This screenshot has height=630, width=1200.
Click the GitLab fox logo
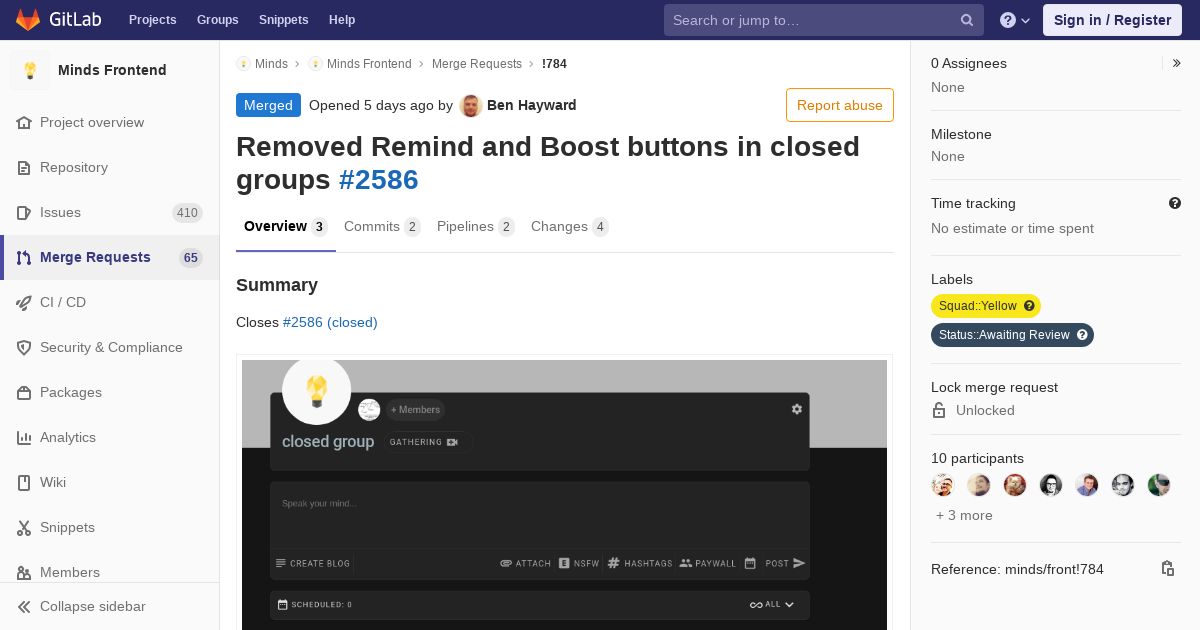[x=28, y=20]
